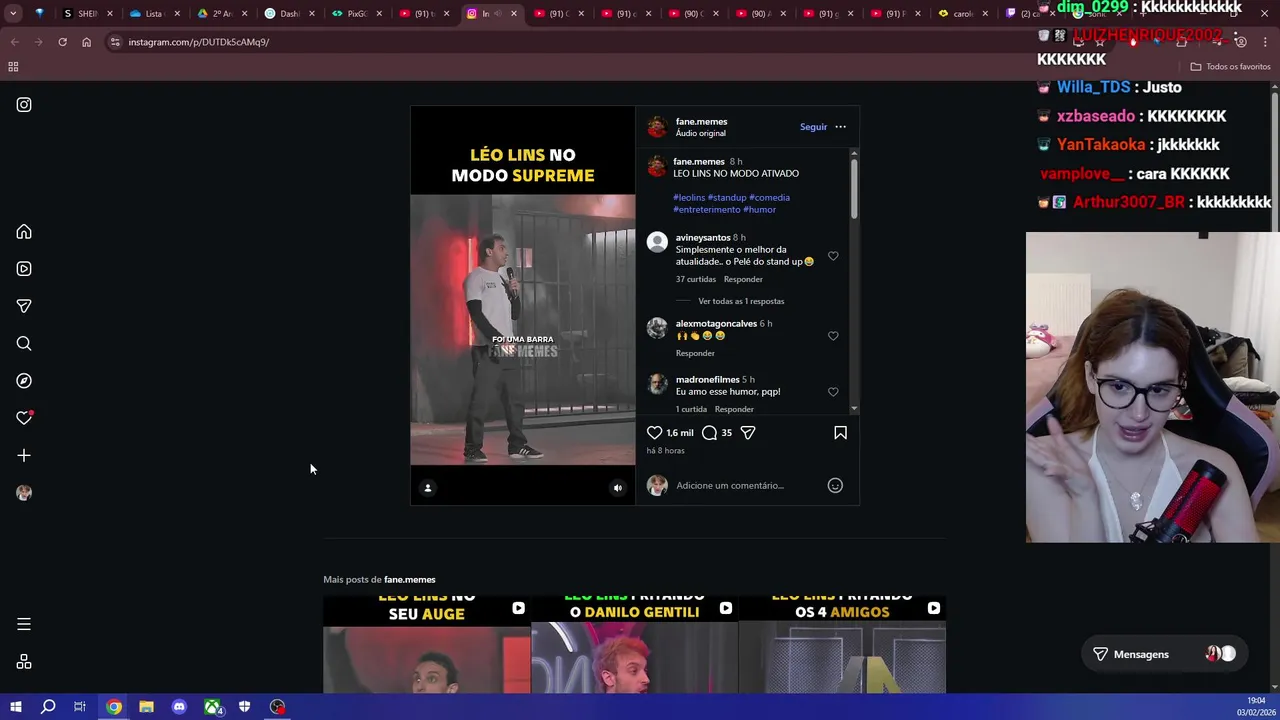1280x720 pixels.
Task: Open profile avatar in sidebar
Action: pos(24,493)
